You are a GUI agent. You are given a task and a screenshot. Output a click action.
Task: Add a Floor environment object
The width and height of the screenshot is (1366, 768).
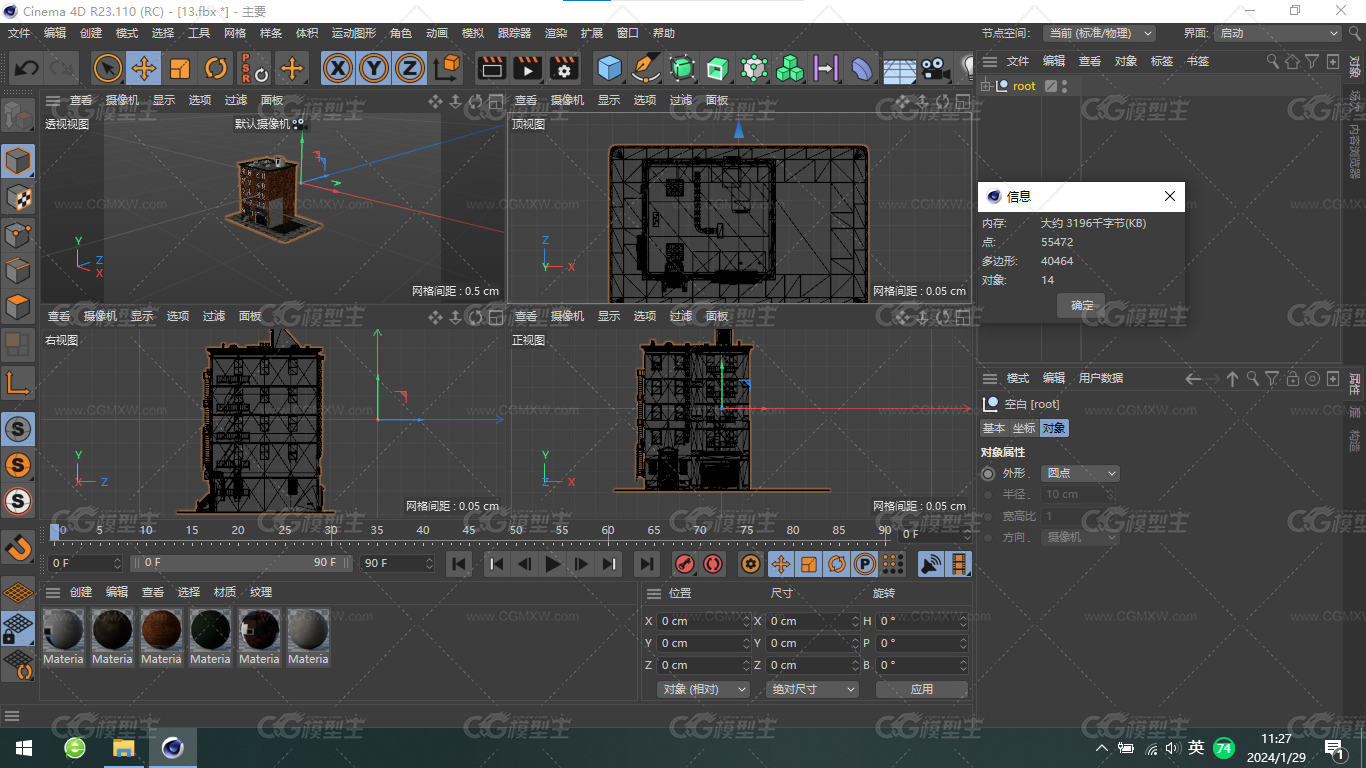(x=898, y=68)
